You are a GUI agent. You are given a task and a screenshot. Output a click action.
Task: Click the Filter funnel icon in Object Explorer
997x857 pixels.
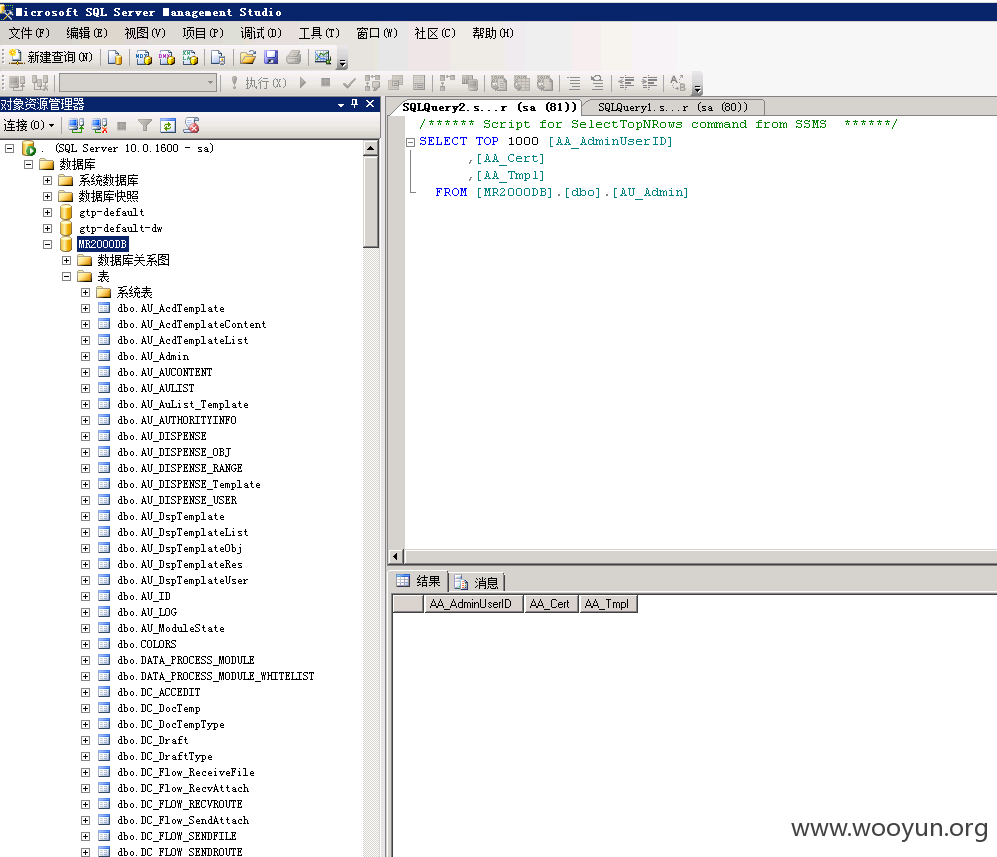click(x=145, y=125)
